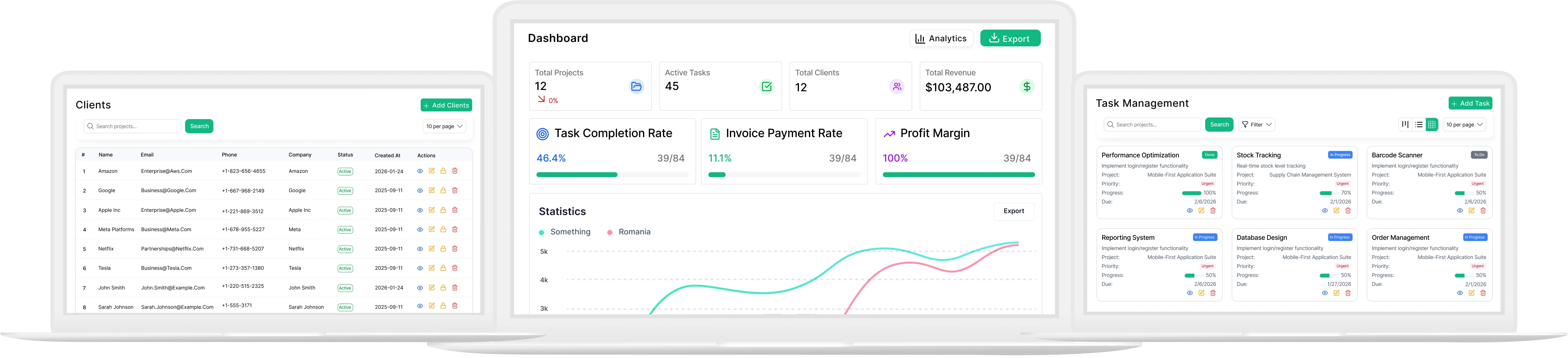This screenshot has width=1568, height=358.
Task: Open the 10 per page dropdown in tasks
Action: pos(1464,125)
